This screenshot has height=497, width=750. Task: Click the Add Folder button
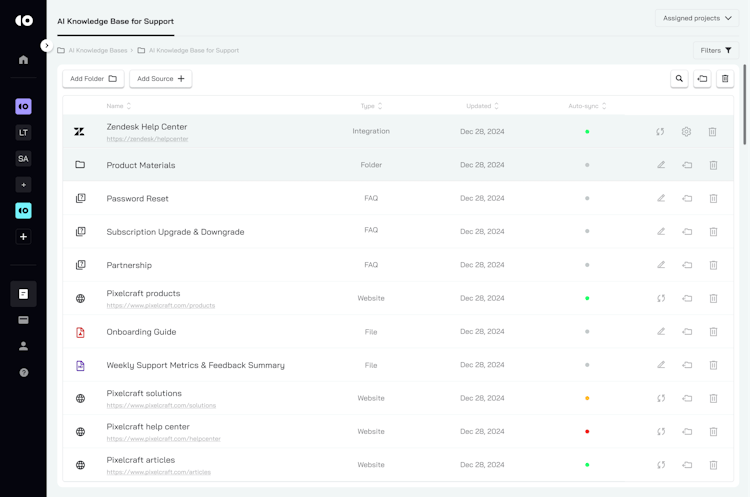pyautogui.click(x=93, y=79)
